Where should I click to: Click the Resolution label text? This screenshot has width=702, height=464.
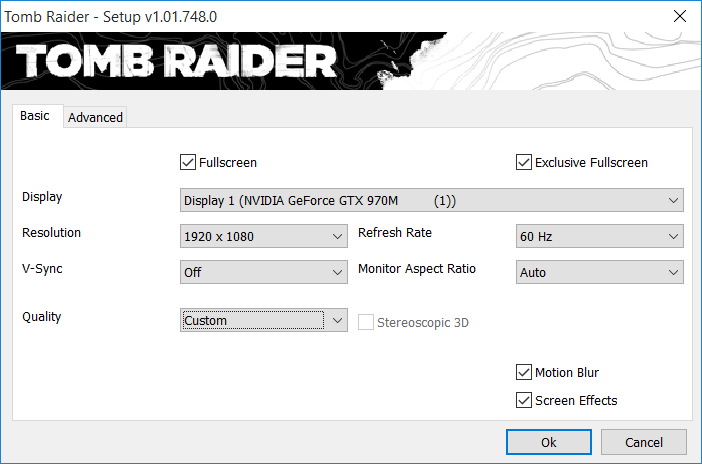pyautogui.click(x=51, y=232)
